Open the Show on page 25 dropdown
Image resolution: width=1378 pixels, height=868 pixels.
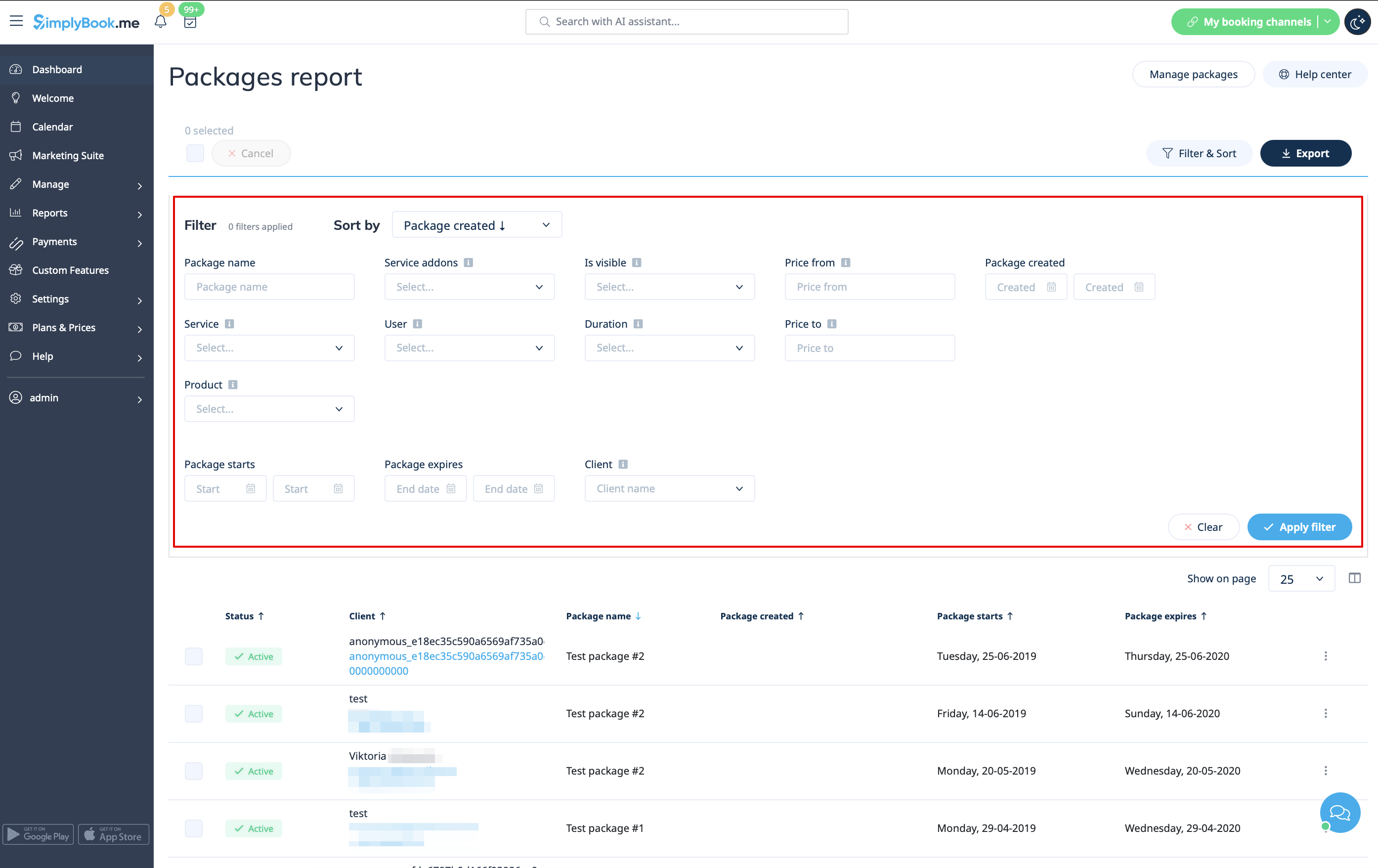1301,578
